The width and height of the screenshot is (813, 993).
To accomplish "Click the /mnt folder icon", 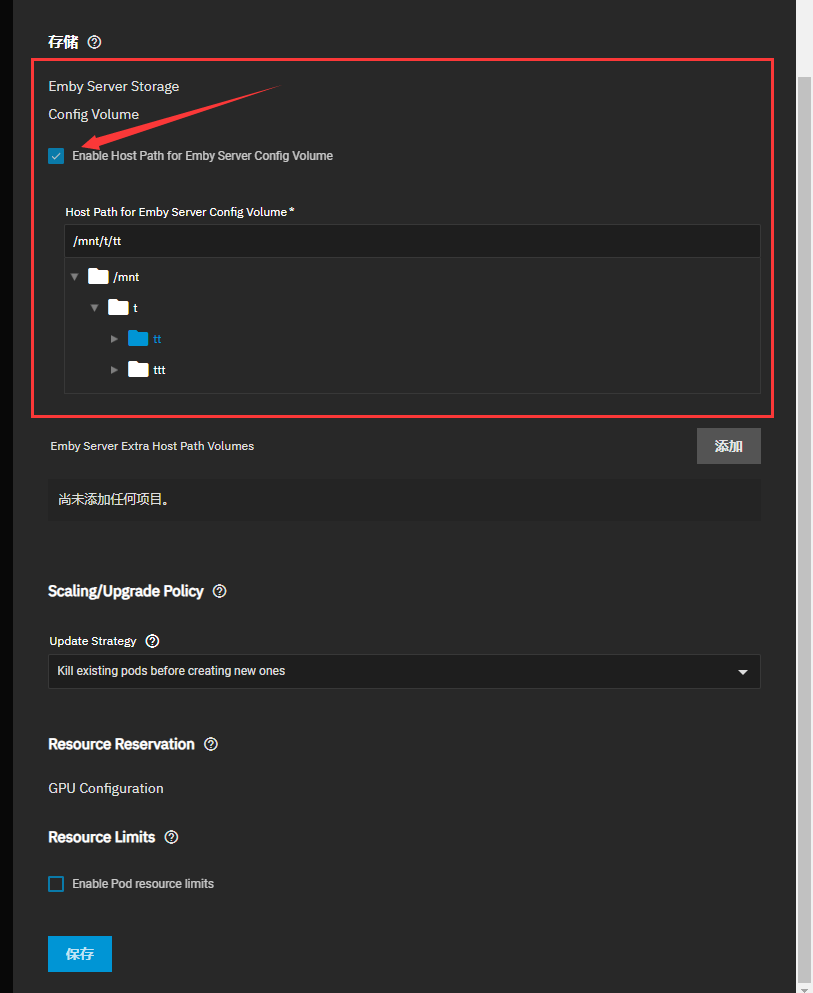I will click(x=98, y=276).
